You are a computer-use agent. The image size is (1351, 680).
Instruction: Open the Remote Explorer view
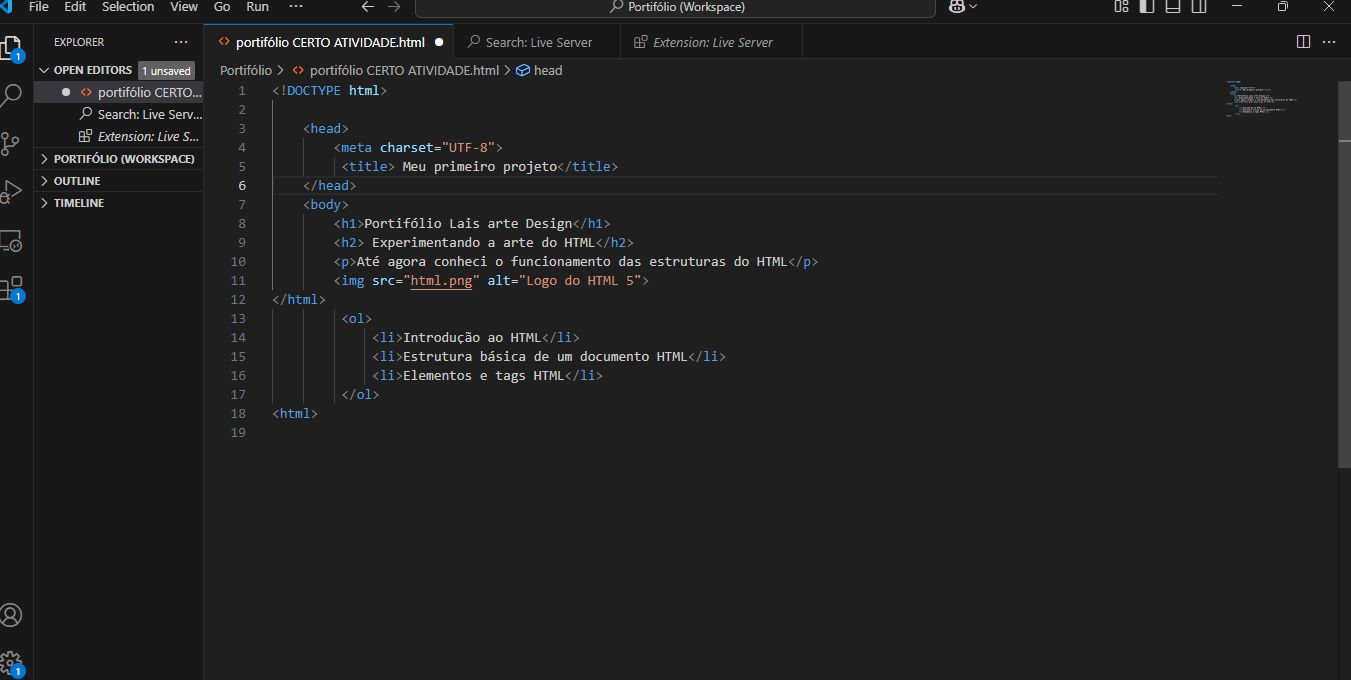click(11, 241)
